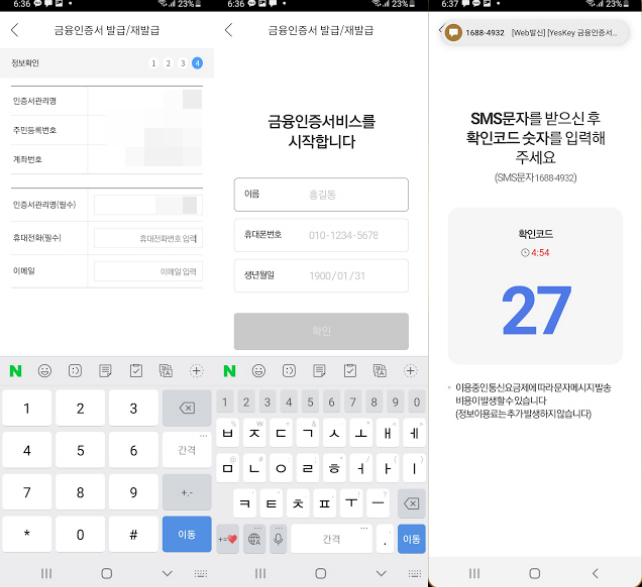642x587 pixels.
Task: Open sticker icon on middle keyboard toolbar
Action: click(x=289, y=371)
